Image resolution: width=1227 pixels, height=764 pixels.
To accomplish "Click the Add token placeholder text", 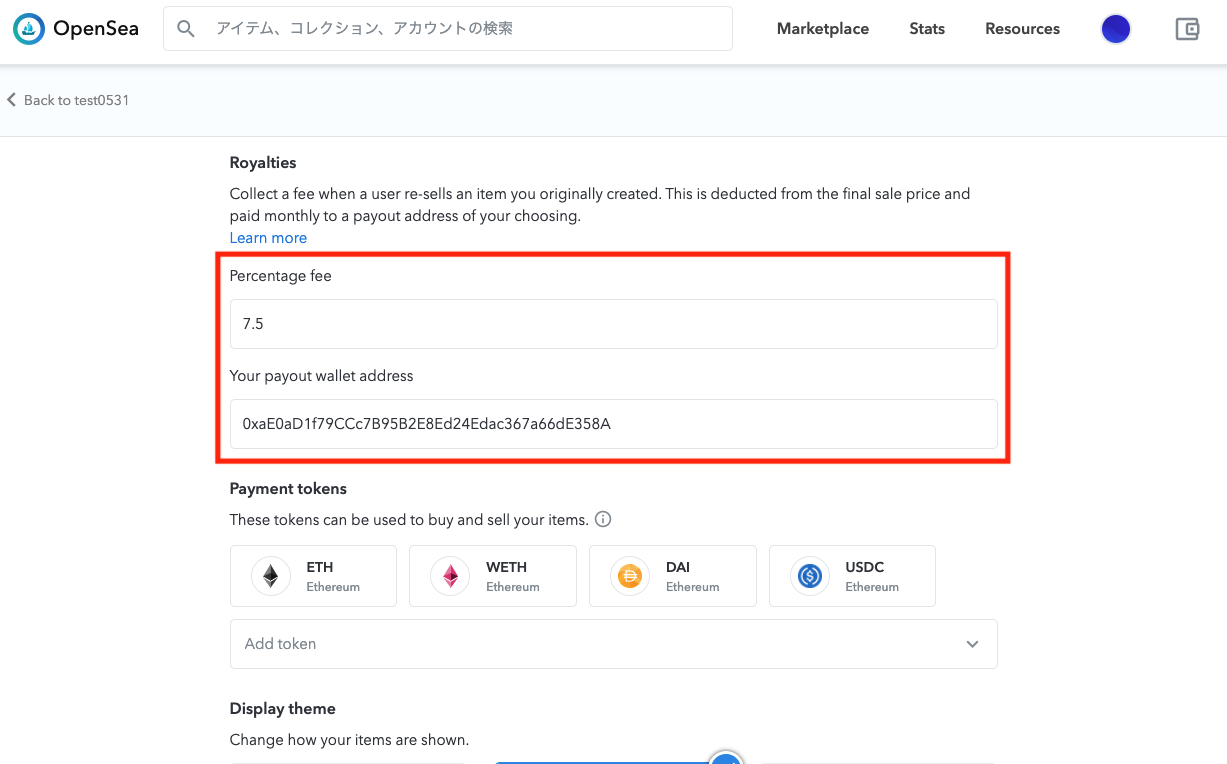I will click(280, 644).
